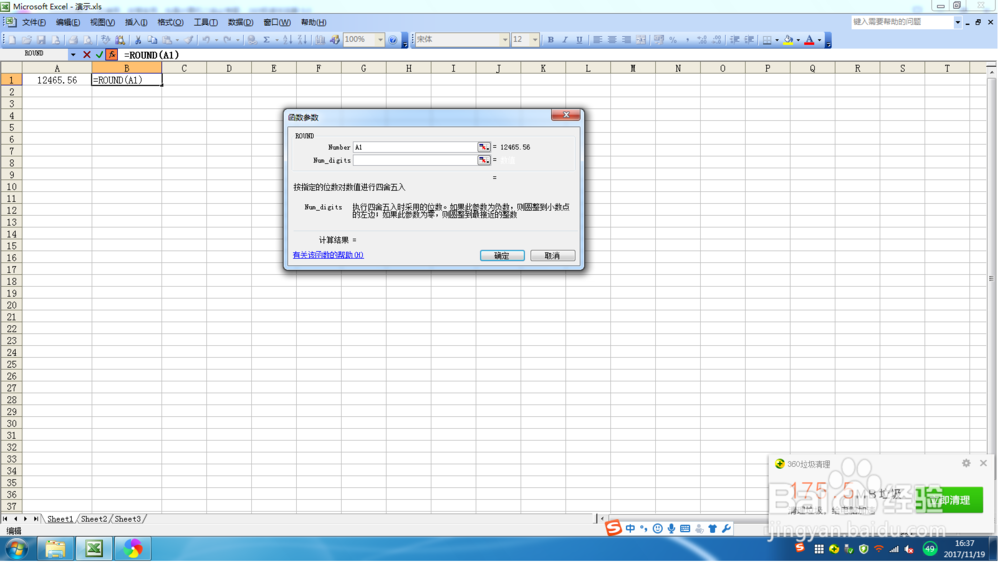Screen dimensions: 1000x564
Task: Switch to the Sheet2 tab
Action: (x=94, y=520)
